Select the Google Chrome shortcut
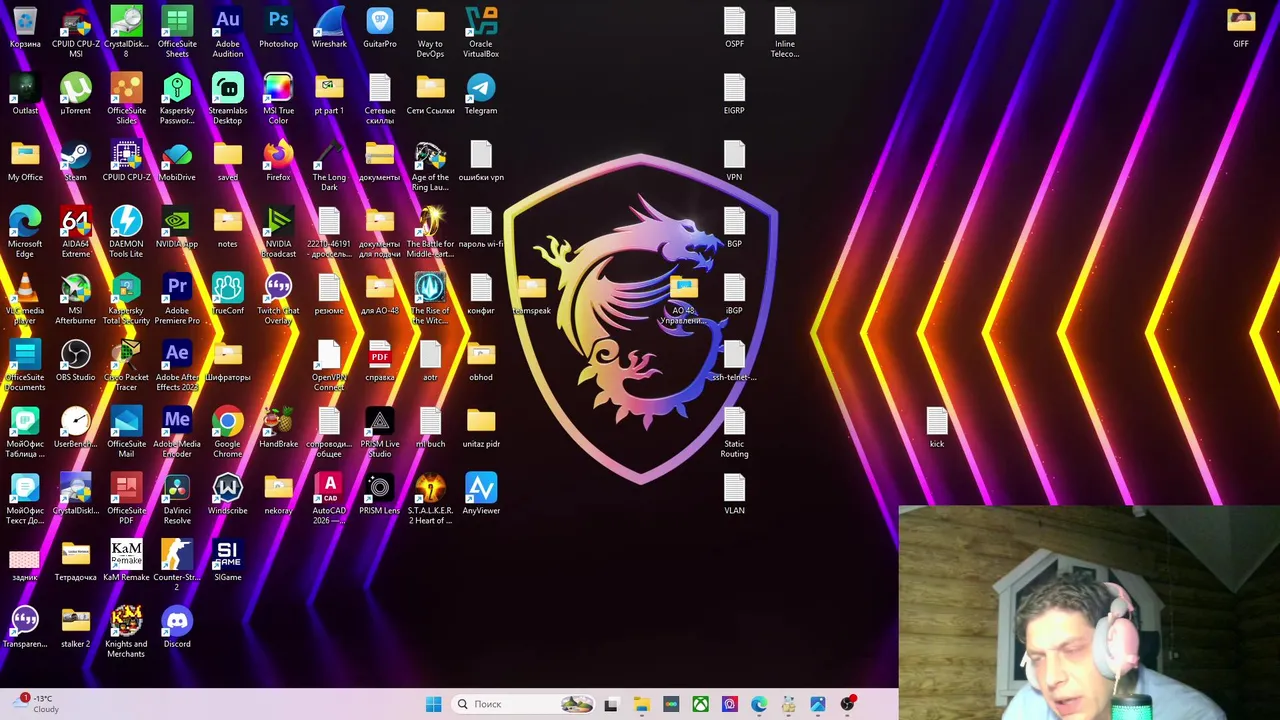The image size is (1280, 720). tap(227, 431)
